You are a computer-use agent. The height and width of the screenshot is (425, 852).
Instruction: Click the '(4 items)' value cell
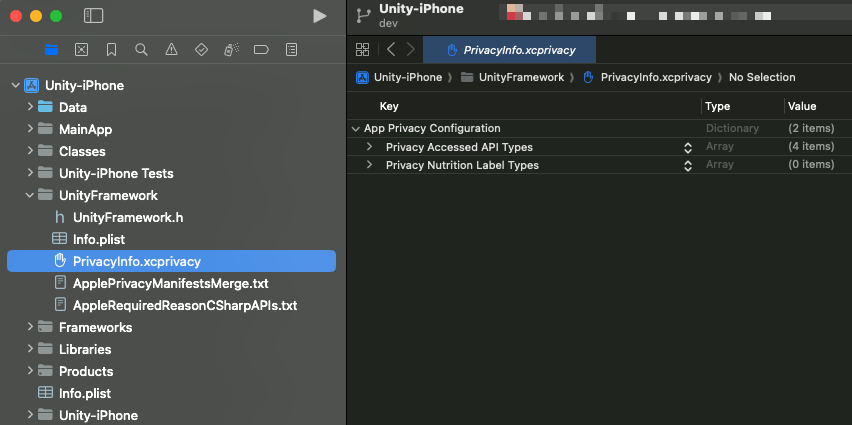pos(811,146)
